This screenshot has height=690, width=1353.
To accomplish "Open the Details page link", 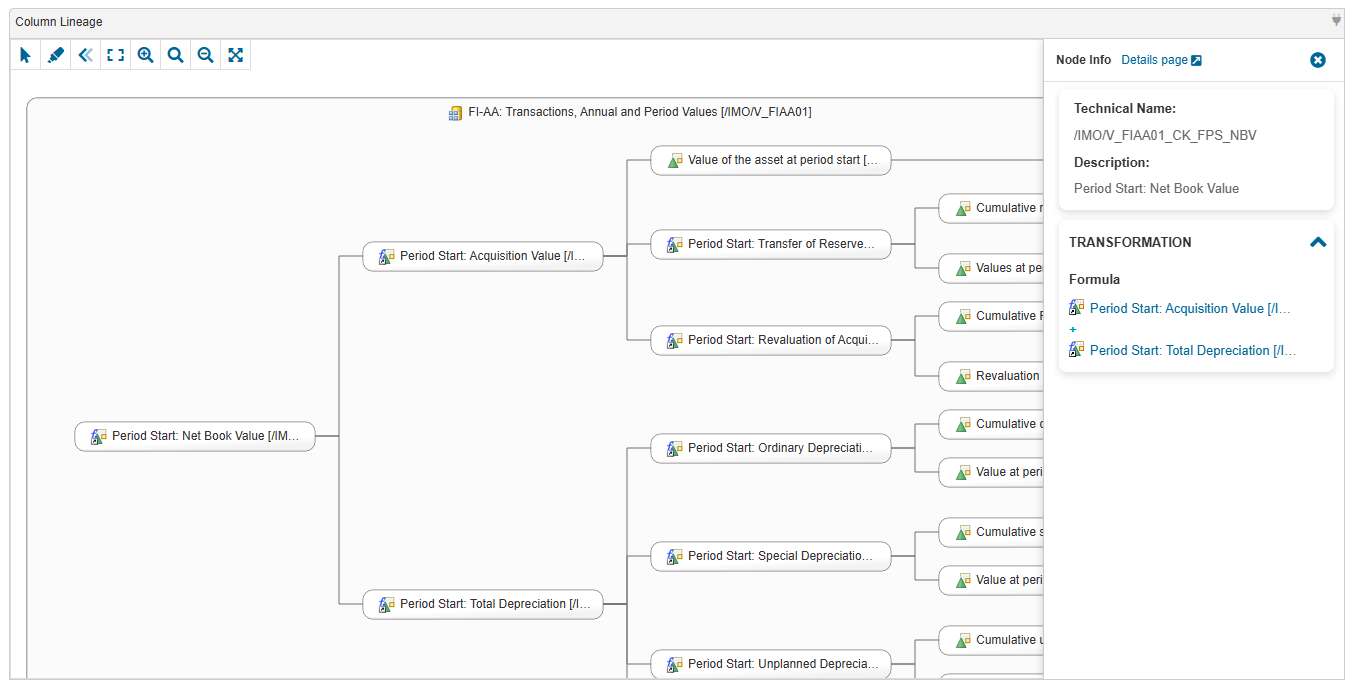I will pyautogui.click(x=1161, y=60).
